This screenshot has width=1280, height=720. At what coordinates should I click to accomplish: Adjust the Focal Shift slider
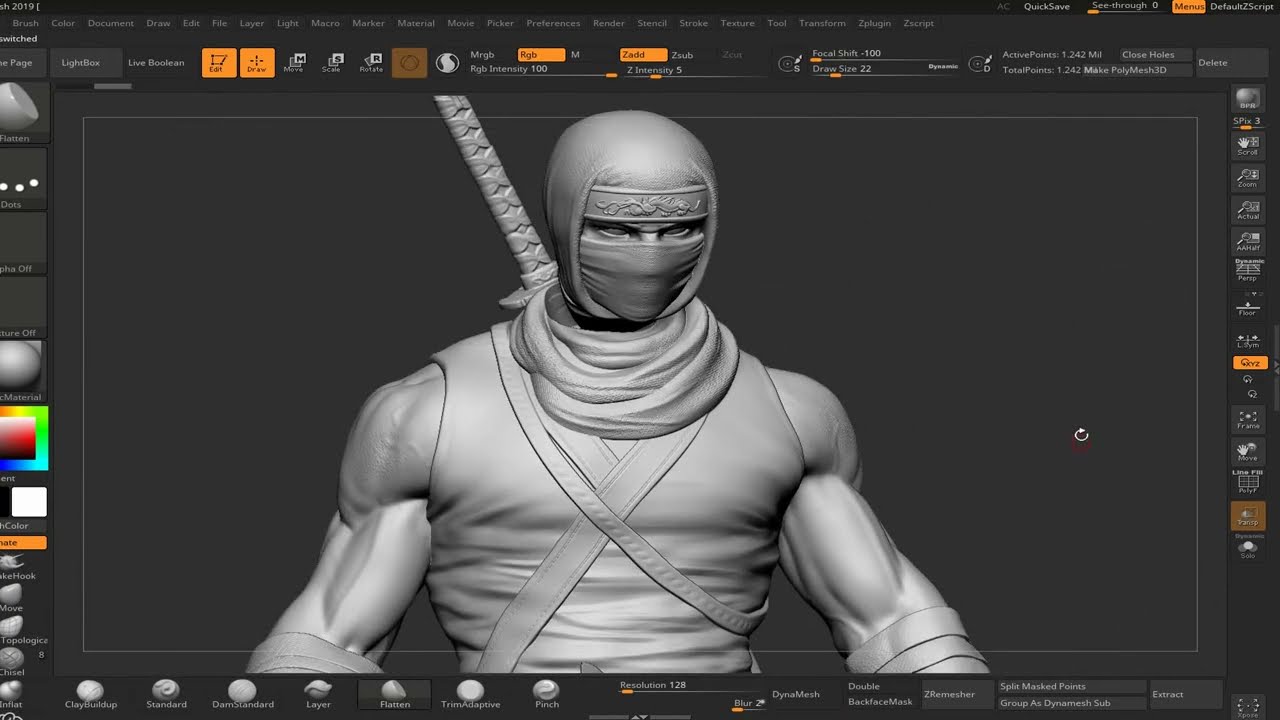click(x=884, y=54)
